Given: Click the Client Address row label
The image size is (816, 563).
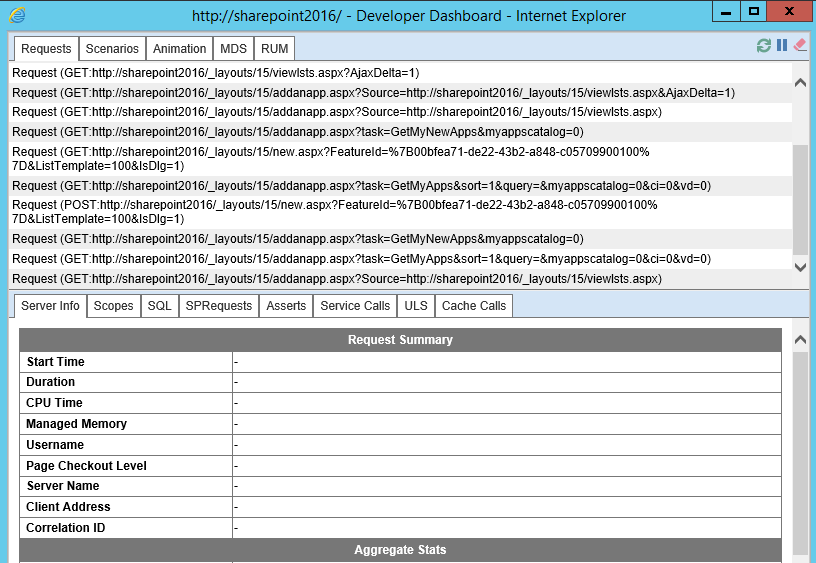Looking at the screenshot, I should [x=68, y=507].
